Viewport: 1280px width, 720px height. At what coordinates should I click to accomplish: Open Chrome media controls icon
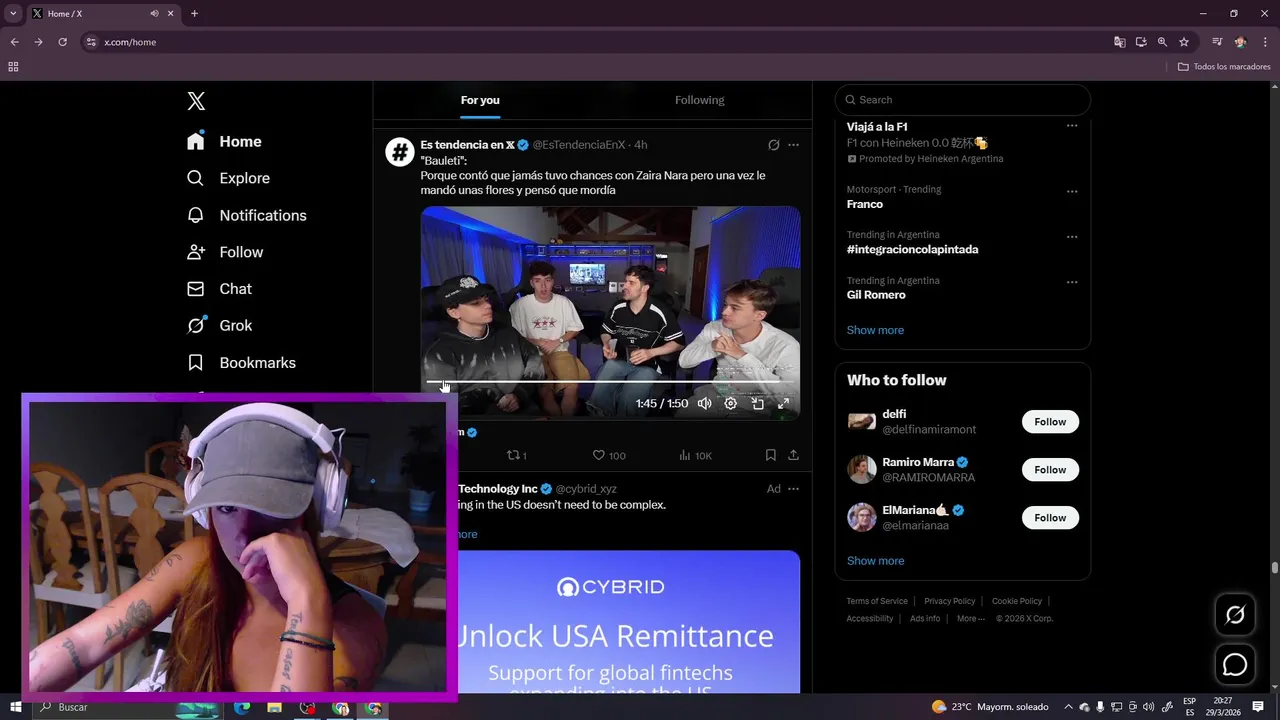click(x=1217, y=42)
